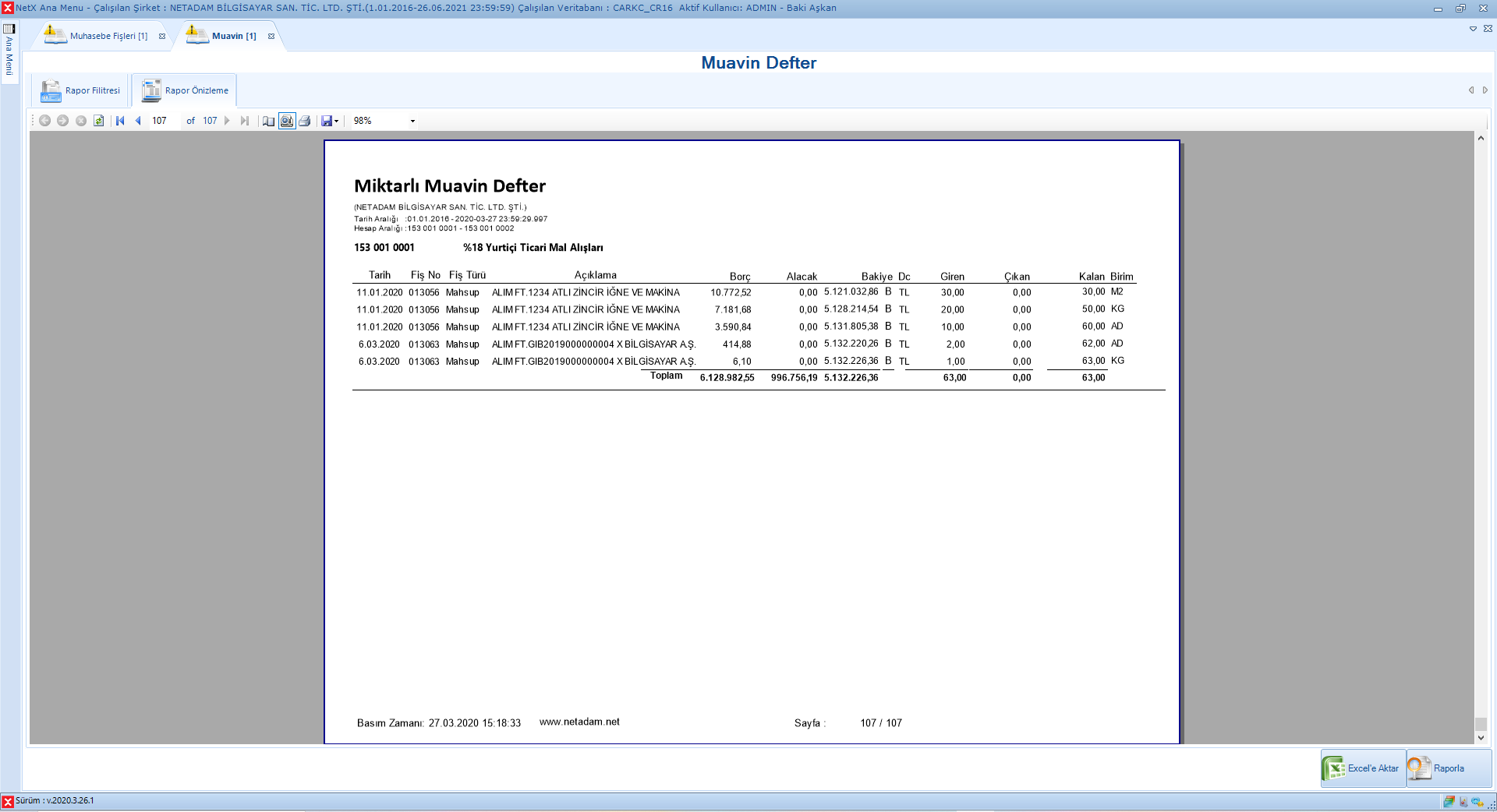1497x812 pixels.
Task: Go to the previous report page
Action: tap(138, 121)
